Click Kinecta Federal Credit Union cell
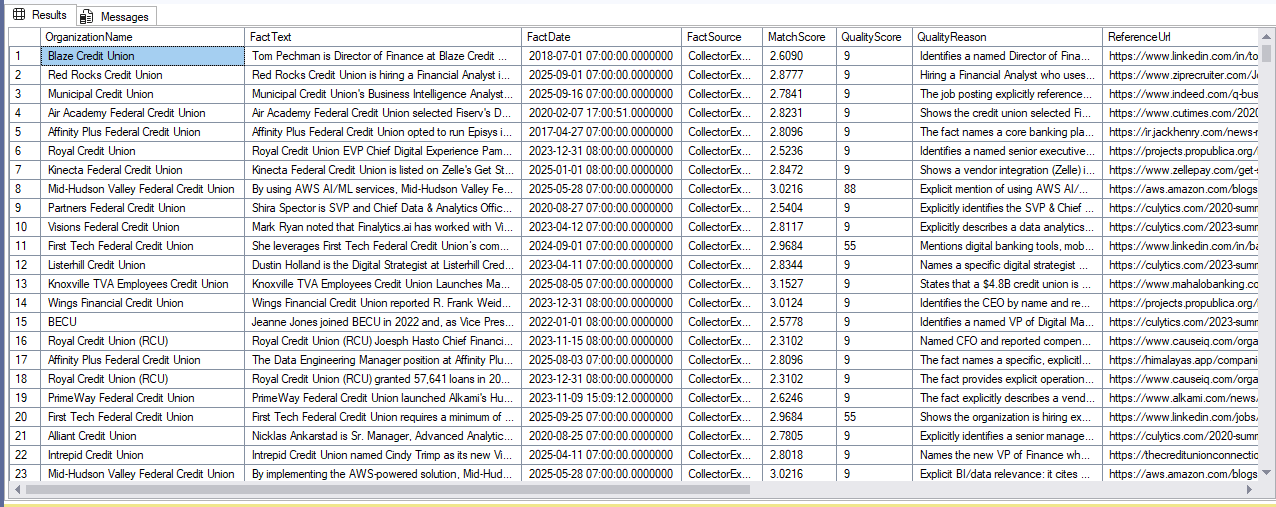1276x507 pixels. (143, 170)
